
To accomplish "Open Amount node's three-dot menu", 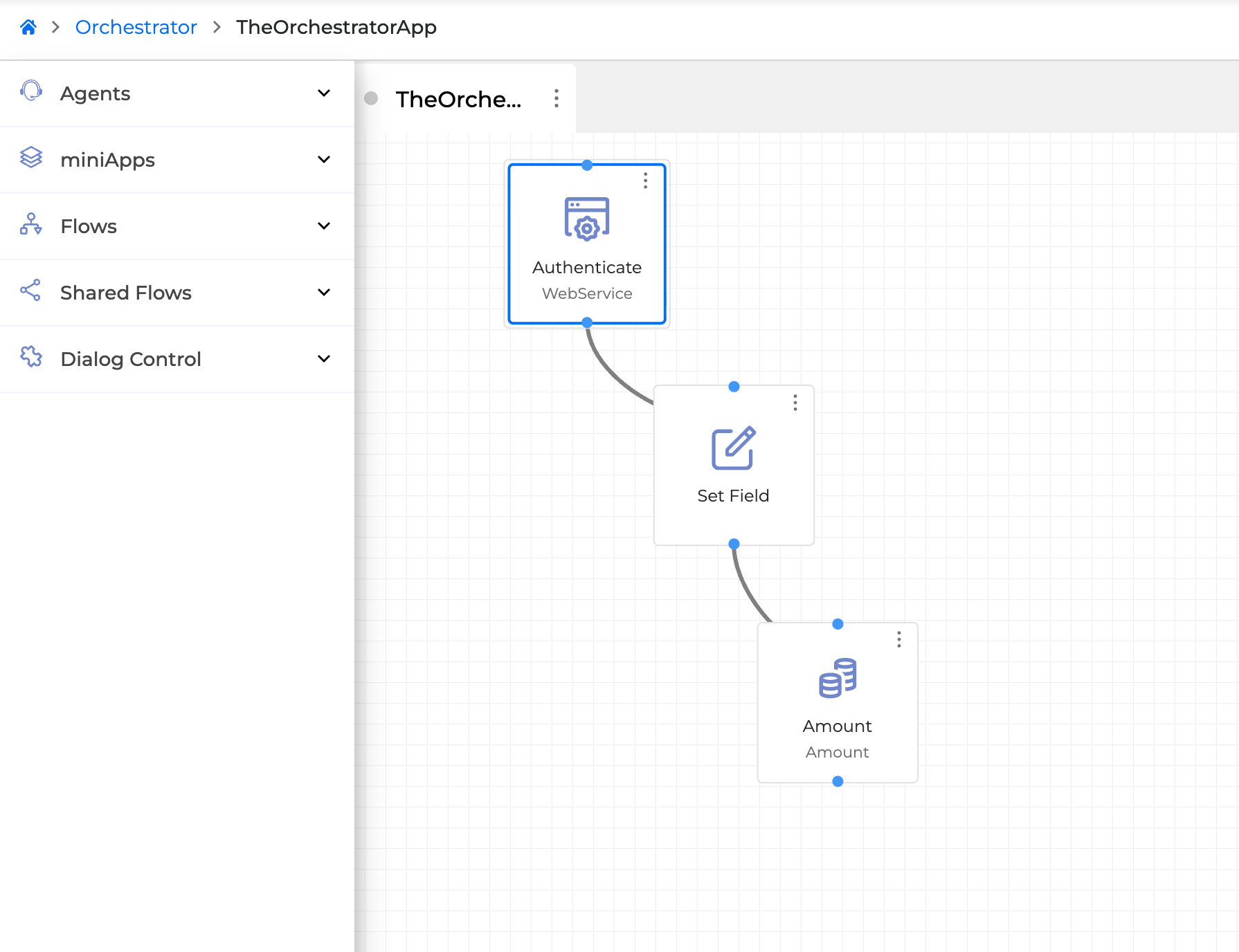I will click(899, 639).
